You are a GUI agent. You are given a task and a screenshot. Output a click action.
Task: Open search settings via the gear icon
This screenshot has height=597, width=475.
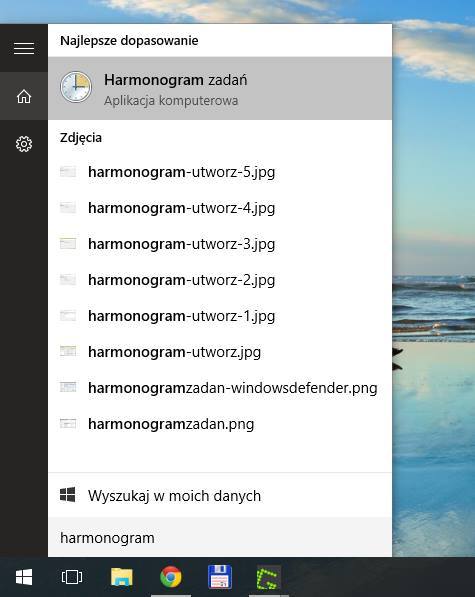click(x=24, y=144)
